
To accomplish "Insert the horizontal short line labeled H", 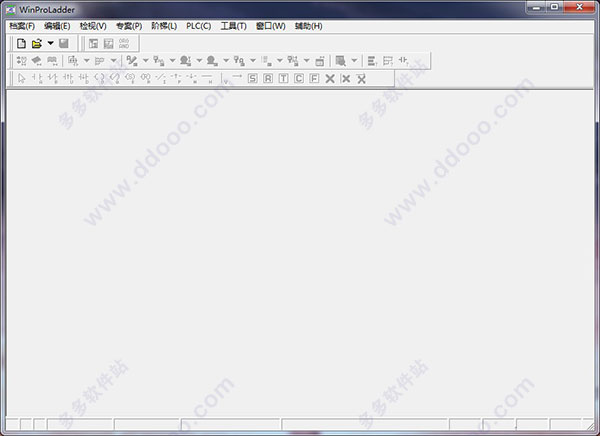I will 207,78.
